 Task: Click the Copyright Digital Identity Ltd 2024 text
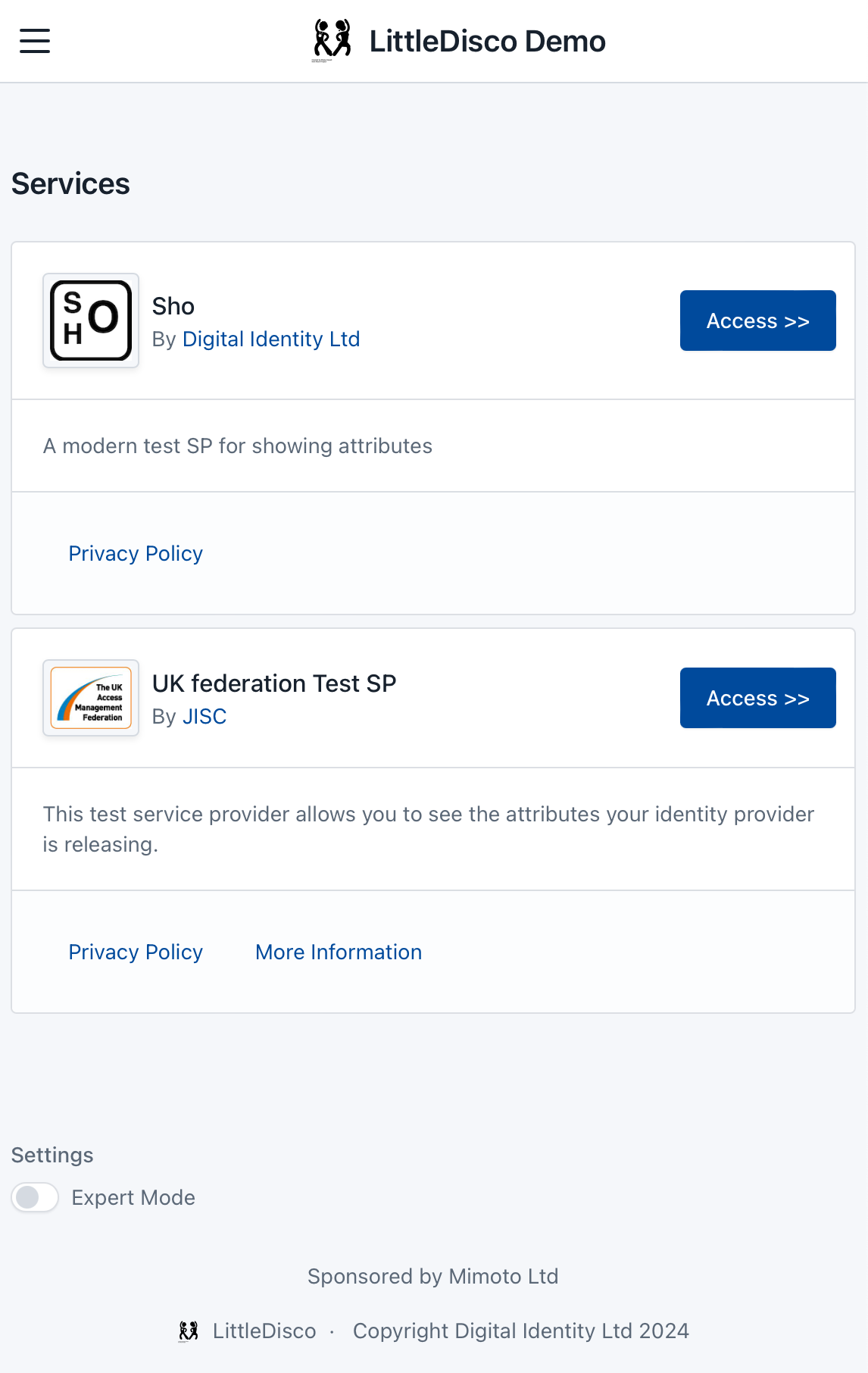click(x=521, y=1331)
